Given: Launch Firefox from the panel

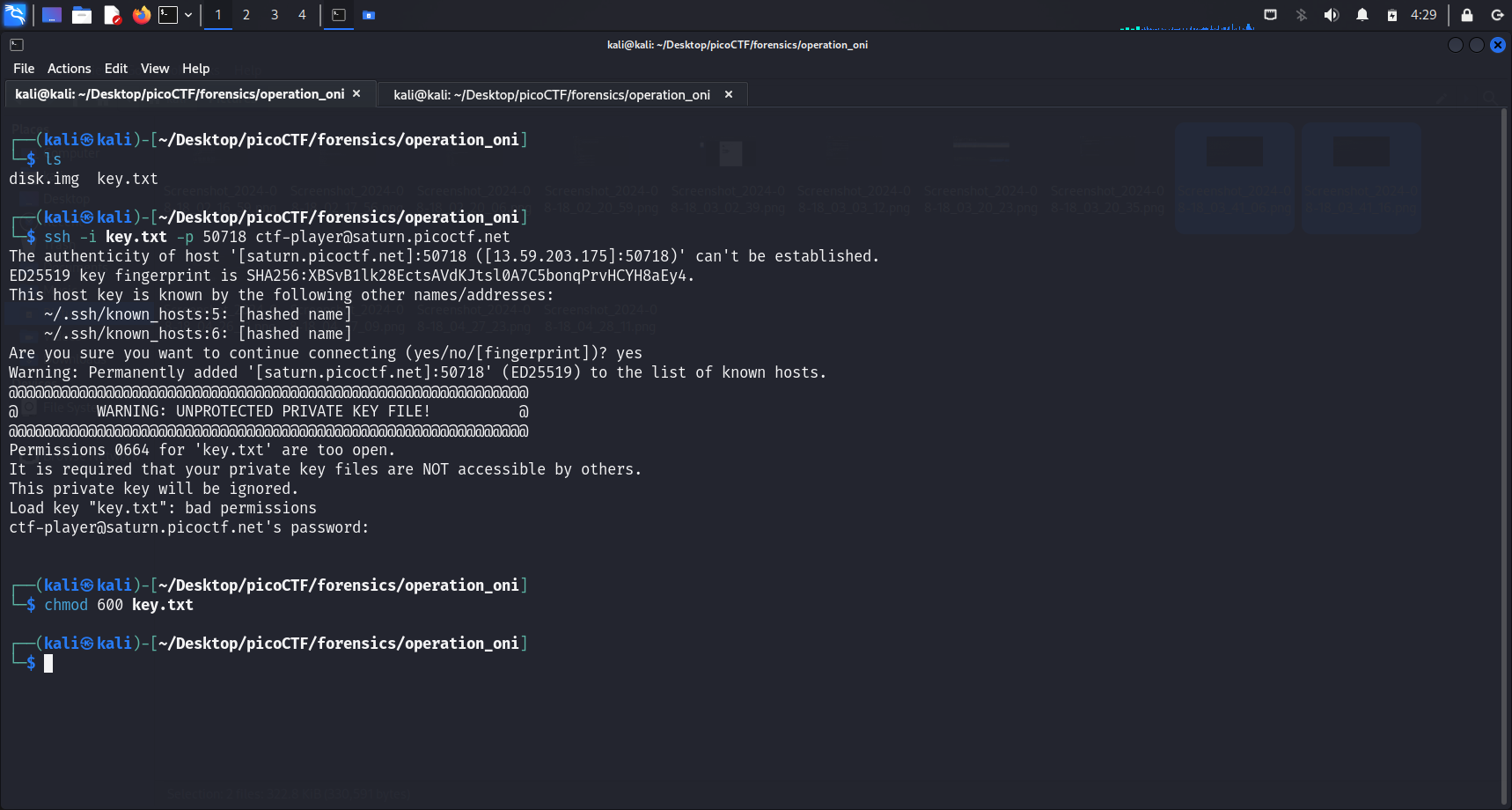Looking at the screenshot, I should pos(141,15).
